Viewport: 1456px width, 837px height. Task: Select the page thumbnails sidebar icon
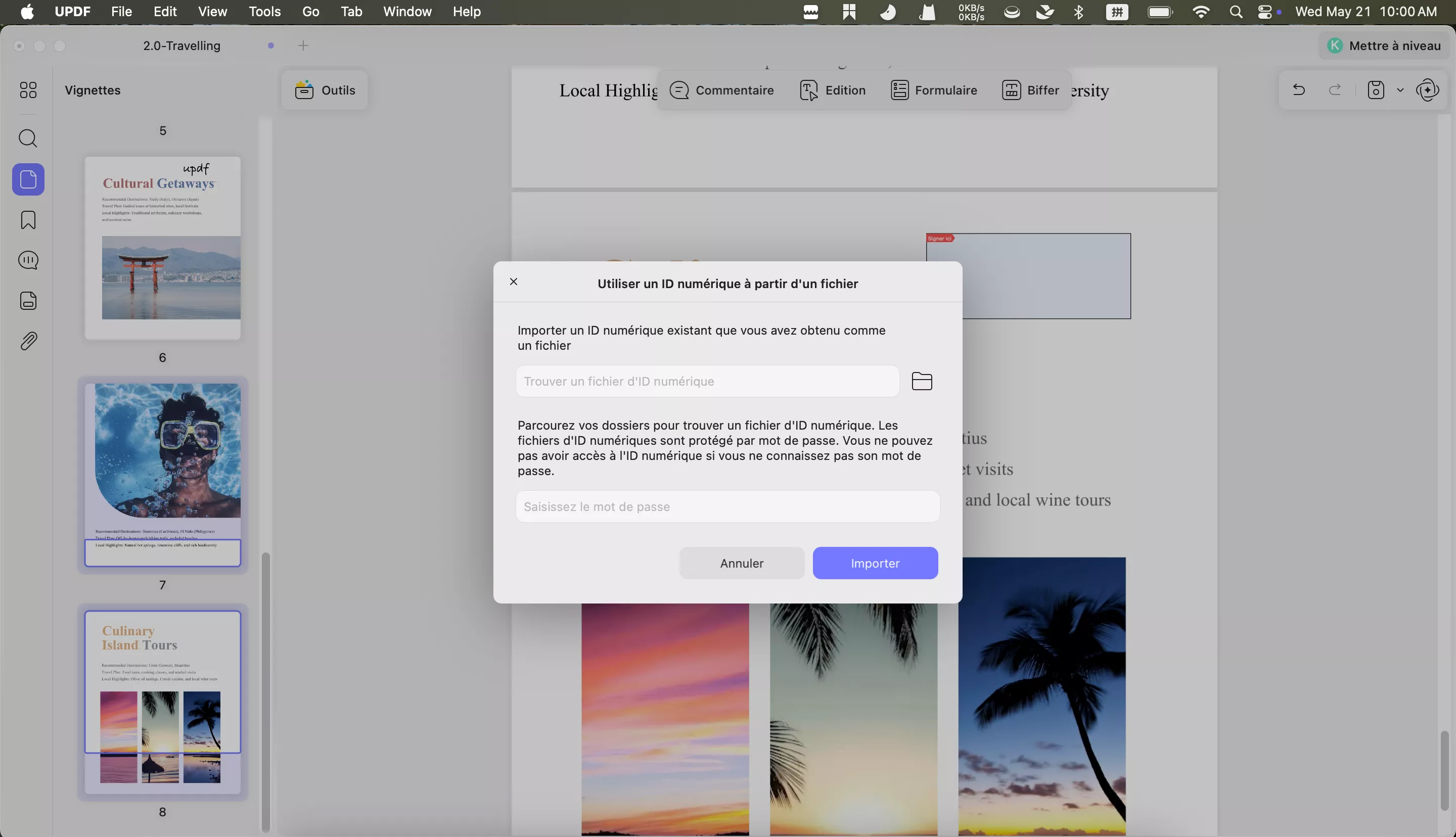click(x=28, y=179)
